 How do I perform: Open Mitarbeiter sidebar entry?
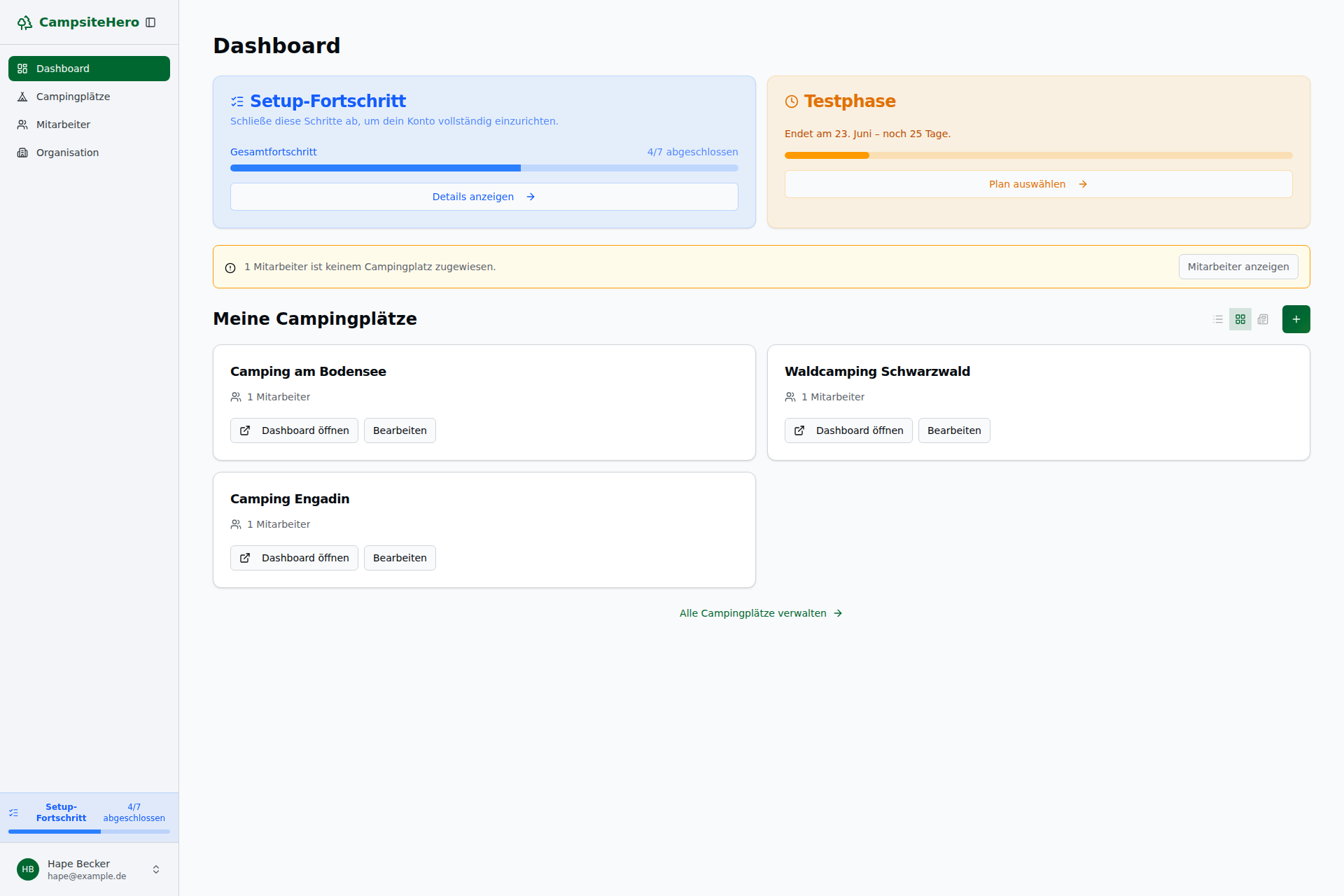pos(89,125)
